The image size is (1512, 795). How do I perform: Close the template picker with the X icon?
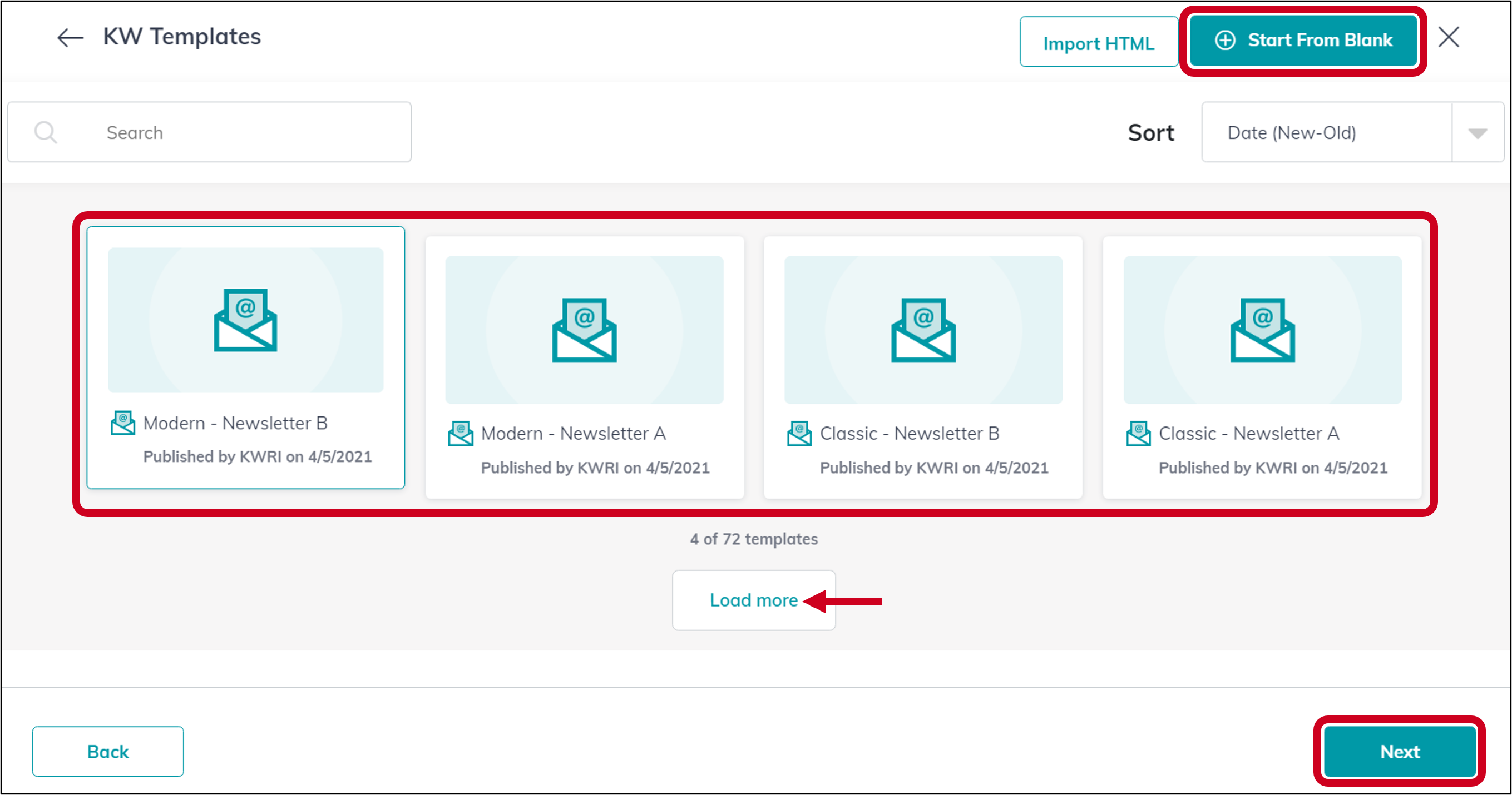pyautogui.click(x=1448, y=38)
